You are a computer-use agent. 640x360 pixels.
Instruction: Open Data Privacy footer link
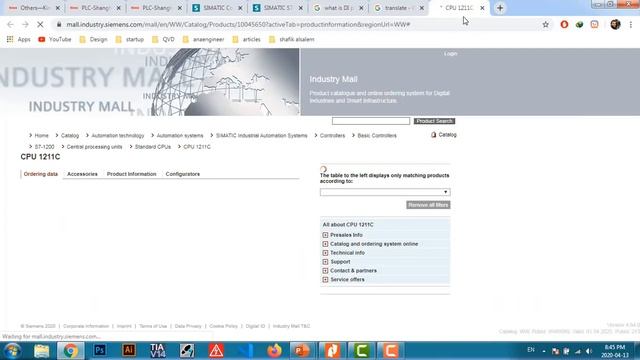188,326
